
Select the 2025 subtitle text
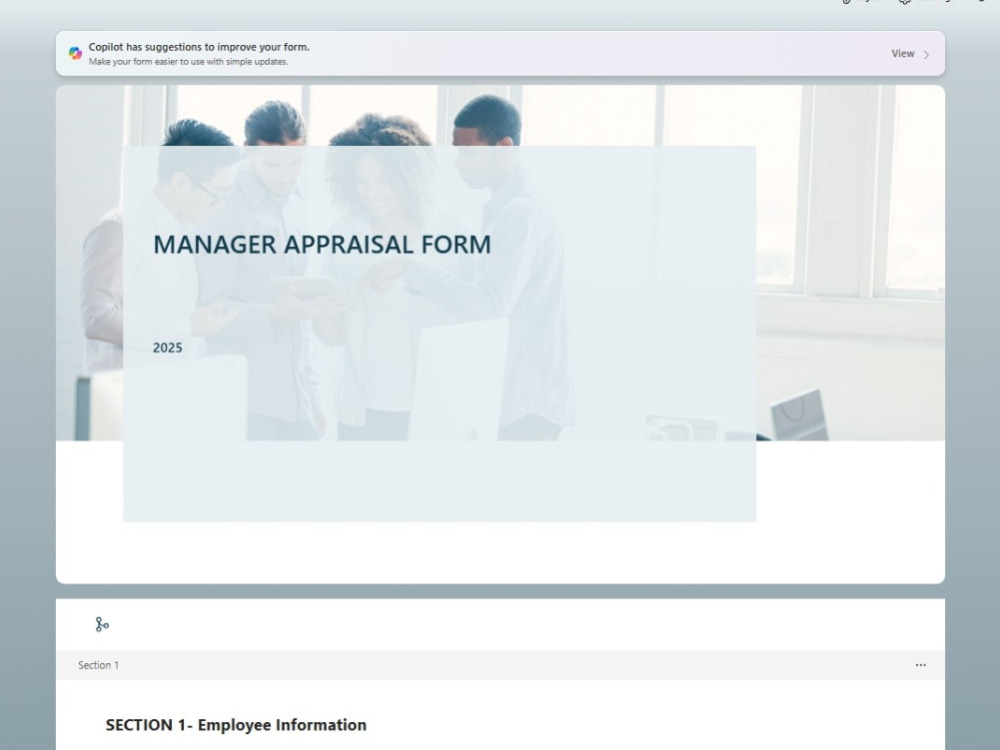point(168,348)
